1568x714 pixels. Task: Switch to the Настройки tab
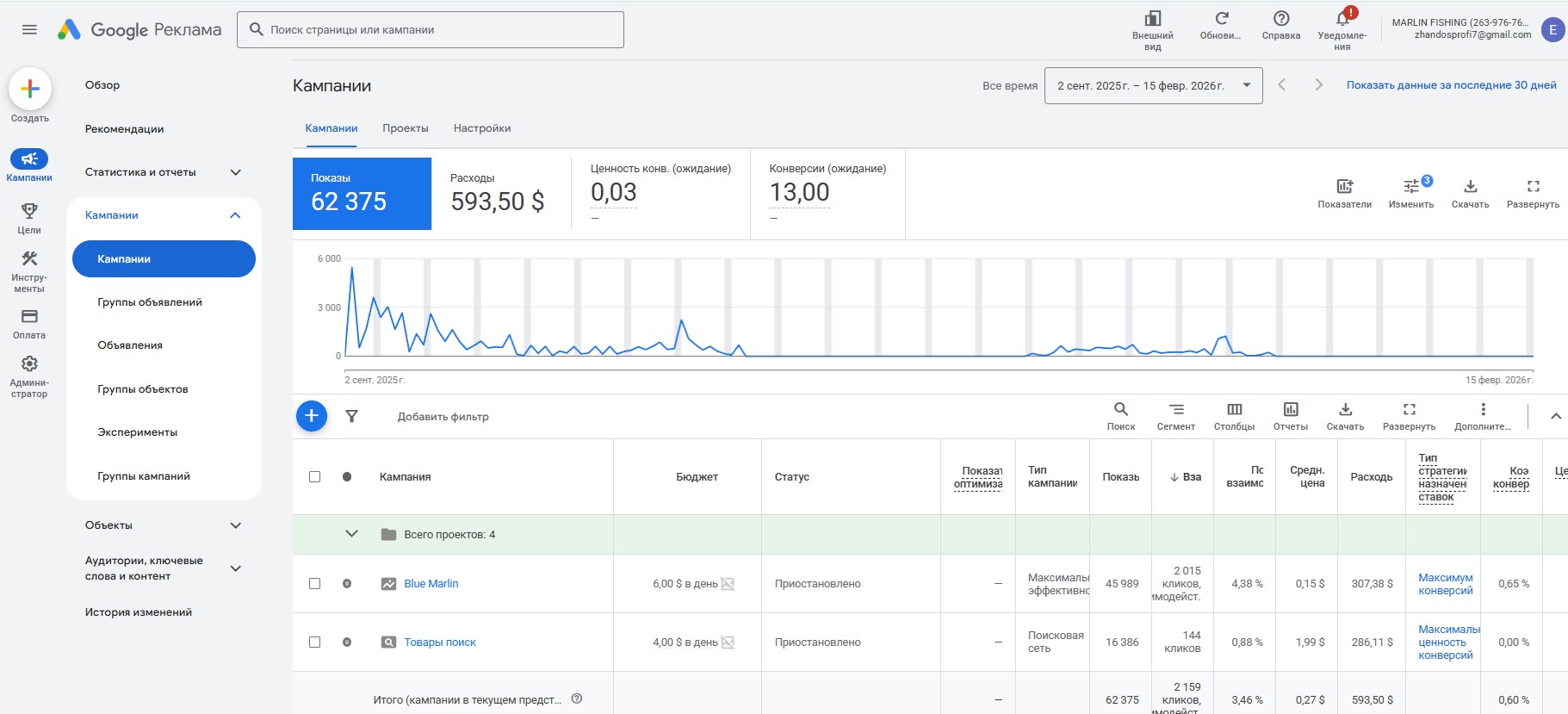(482, 128)
